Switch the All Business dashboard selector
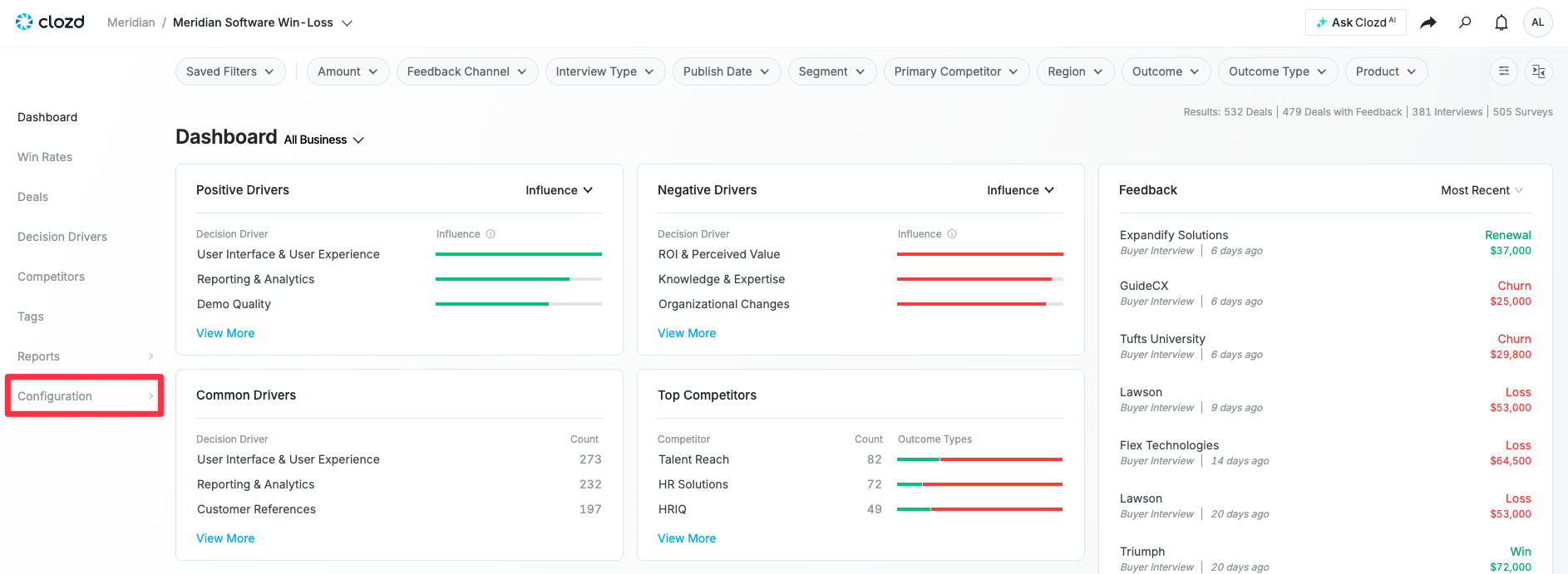Screen dimensions: 1568x574 pos(324,140)
